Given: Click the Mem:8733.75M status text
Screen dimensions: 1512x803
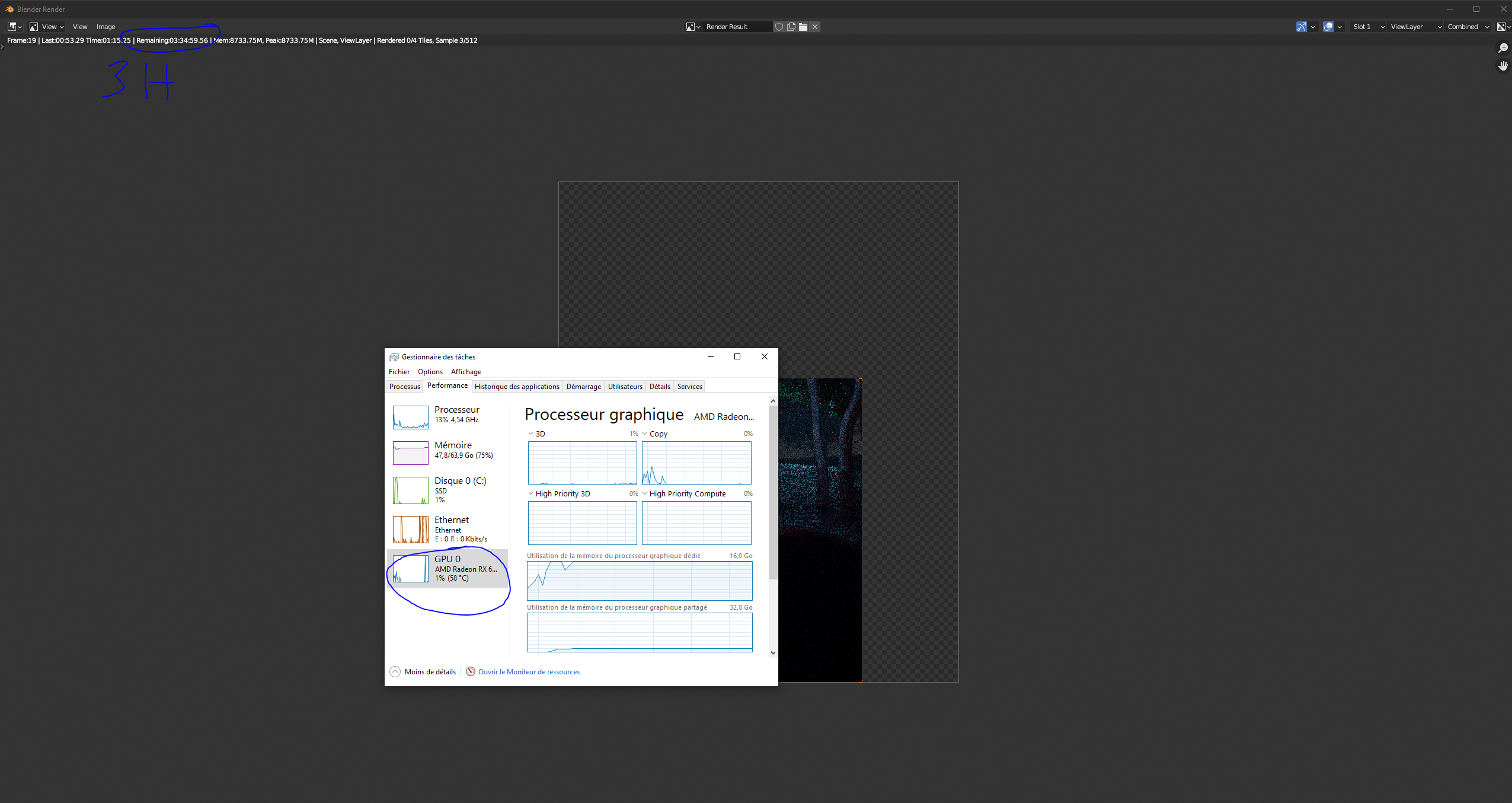Looking at the screenshot, I should [x=238, y=40].
